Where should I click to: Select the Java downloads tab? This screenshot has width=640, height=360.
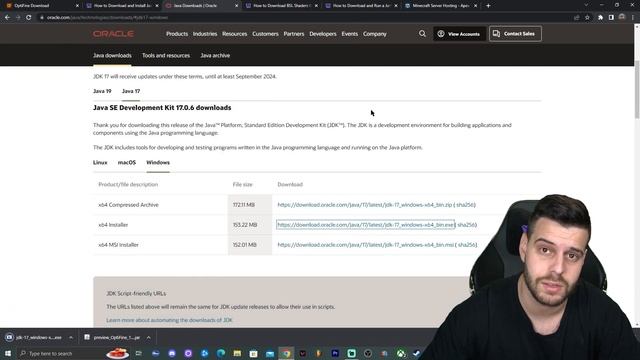pos(112,56)
